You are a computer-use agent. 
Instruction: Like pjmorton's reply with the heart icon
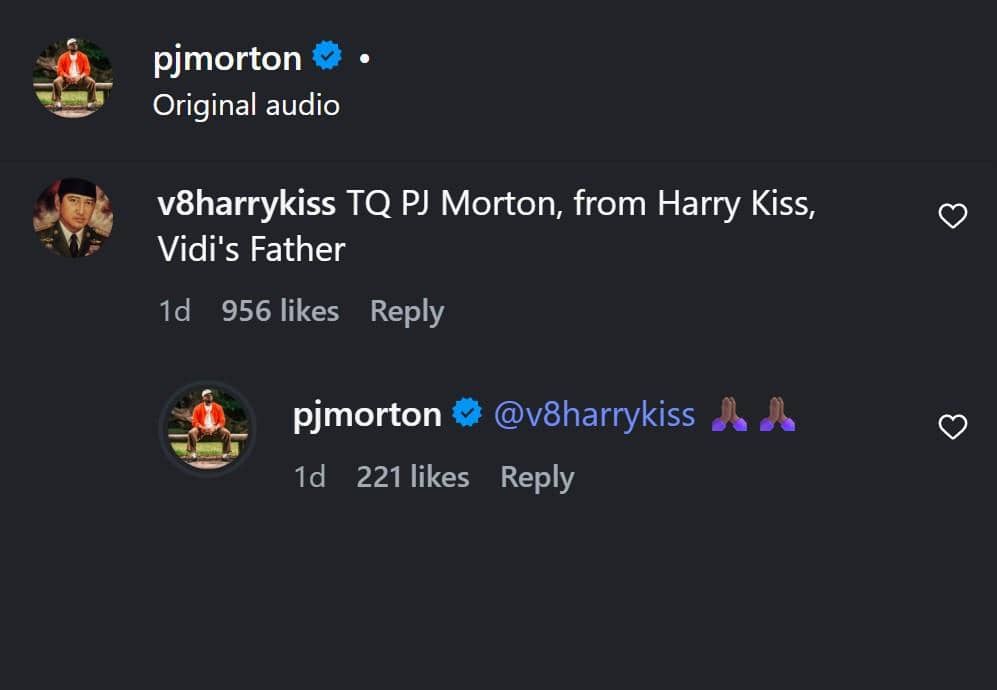pyautogui.click(x=952, y=426)
